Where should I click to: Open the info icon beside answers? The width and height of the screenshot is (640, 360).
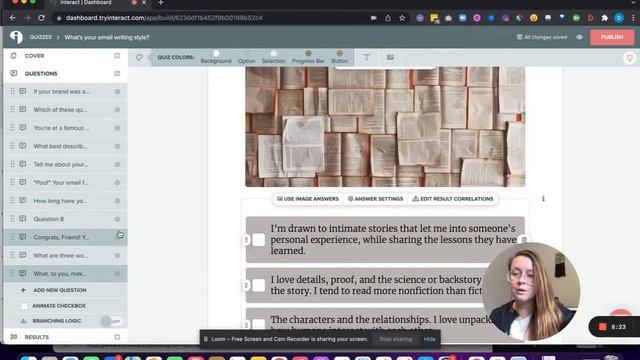point(543,199)
